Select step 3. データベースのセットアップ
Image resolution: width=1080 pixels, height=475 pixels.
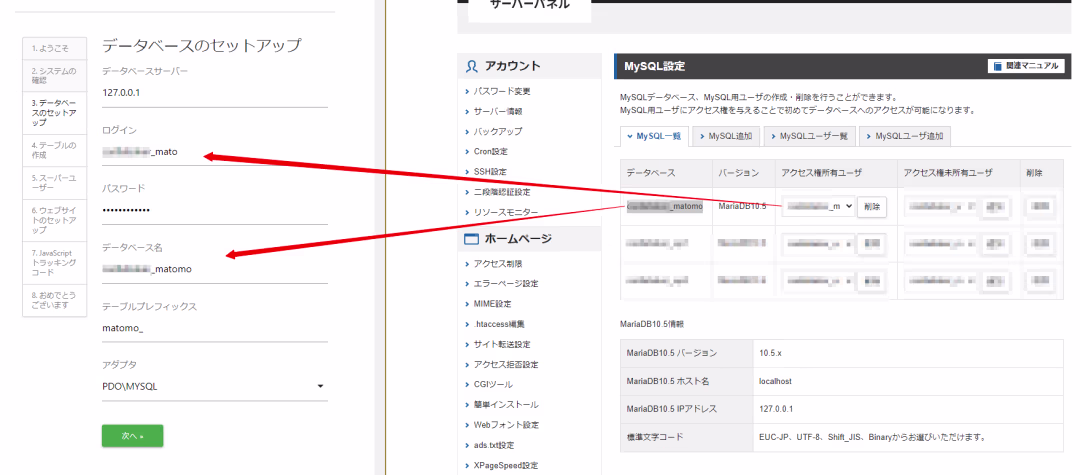coord(55,113)
